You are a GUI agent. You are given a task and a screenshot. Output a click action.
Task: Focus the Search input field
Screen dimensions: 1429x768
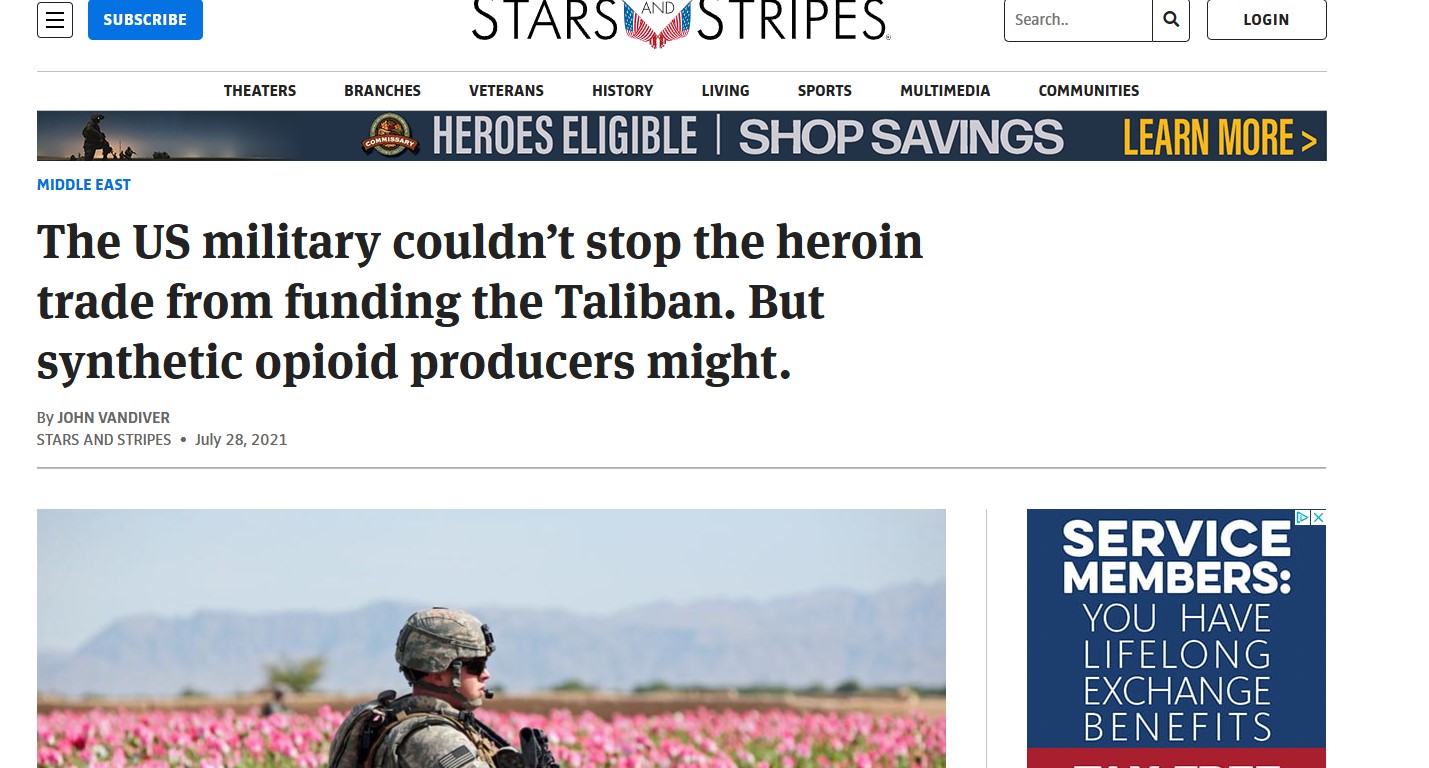(x=1078, y=20)
